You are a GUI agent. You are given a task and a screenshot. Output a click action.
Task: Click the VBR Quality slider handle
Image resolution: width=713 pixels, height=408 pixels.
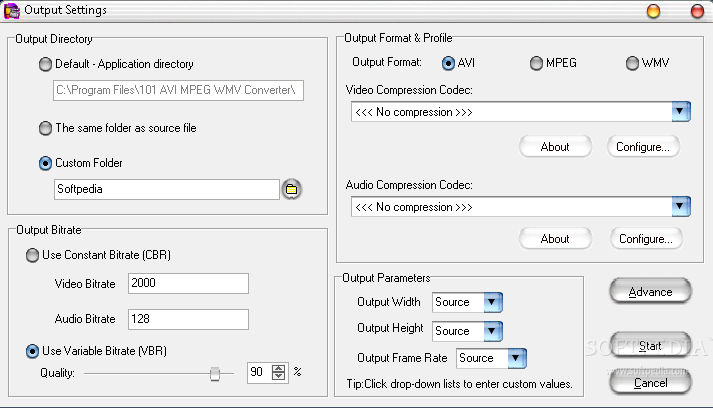coord(215,374)
